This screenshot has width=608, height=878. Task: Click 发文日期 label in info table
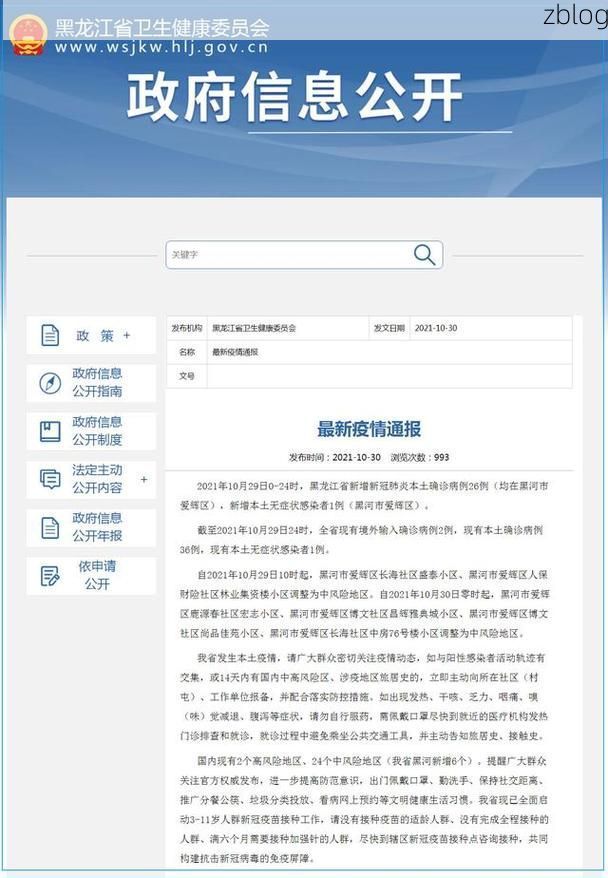click(389, 328)
